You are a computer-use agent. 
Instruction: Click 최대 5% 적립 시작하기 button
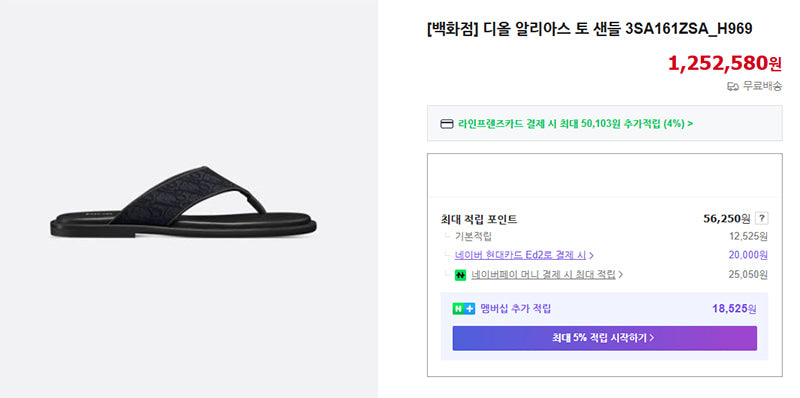(605, 338)
